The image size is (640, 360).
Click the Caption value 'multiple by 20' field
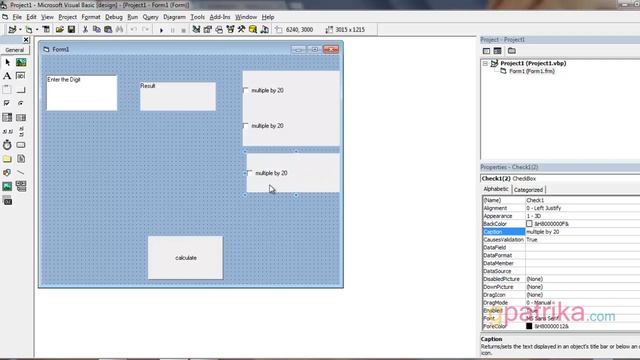tap(582, 232)
